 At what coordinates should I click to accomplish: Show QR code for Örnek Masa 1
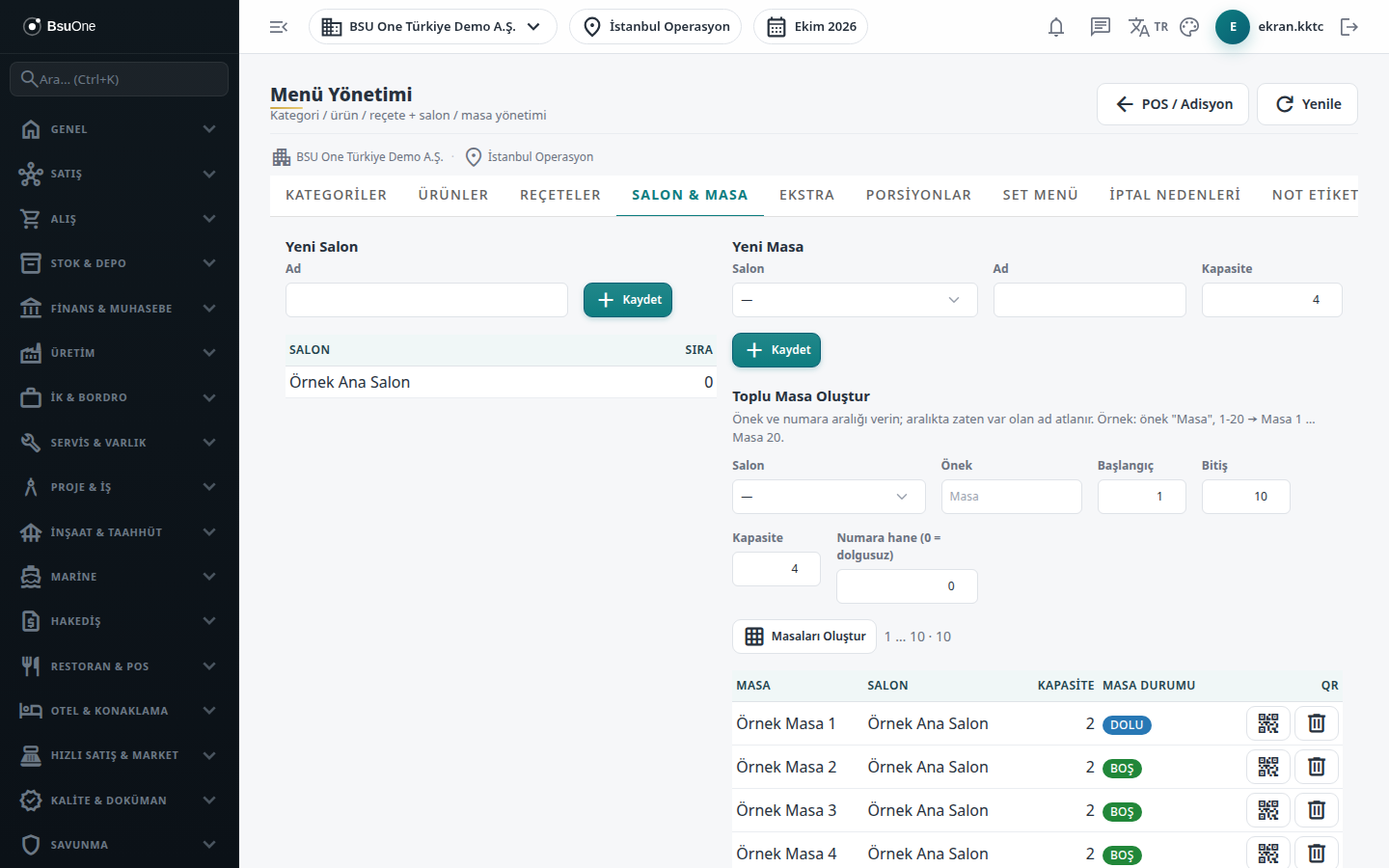pyautogui.click(x=1268, y=723)
